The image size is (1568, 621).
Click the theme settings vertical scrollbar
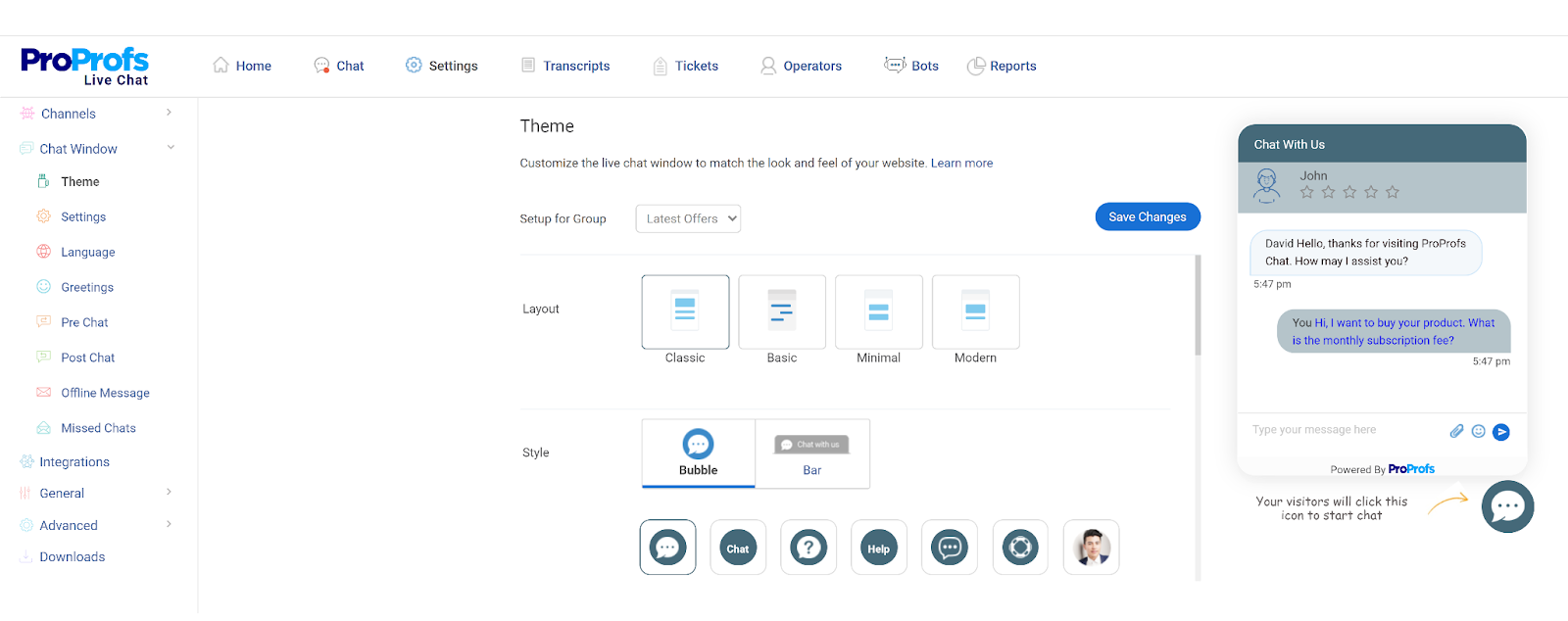1198,306
